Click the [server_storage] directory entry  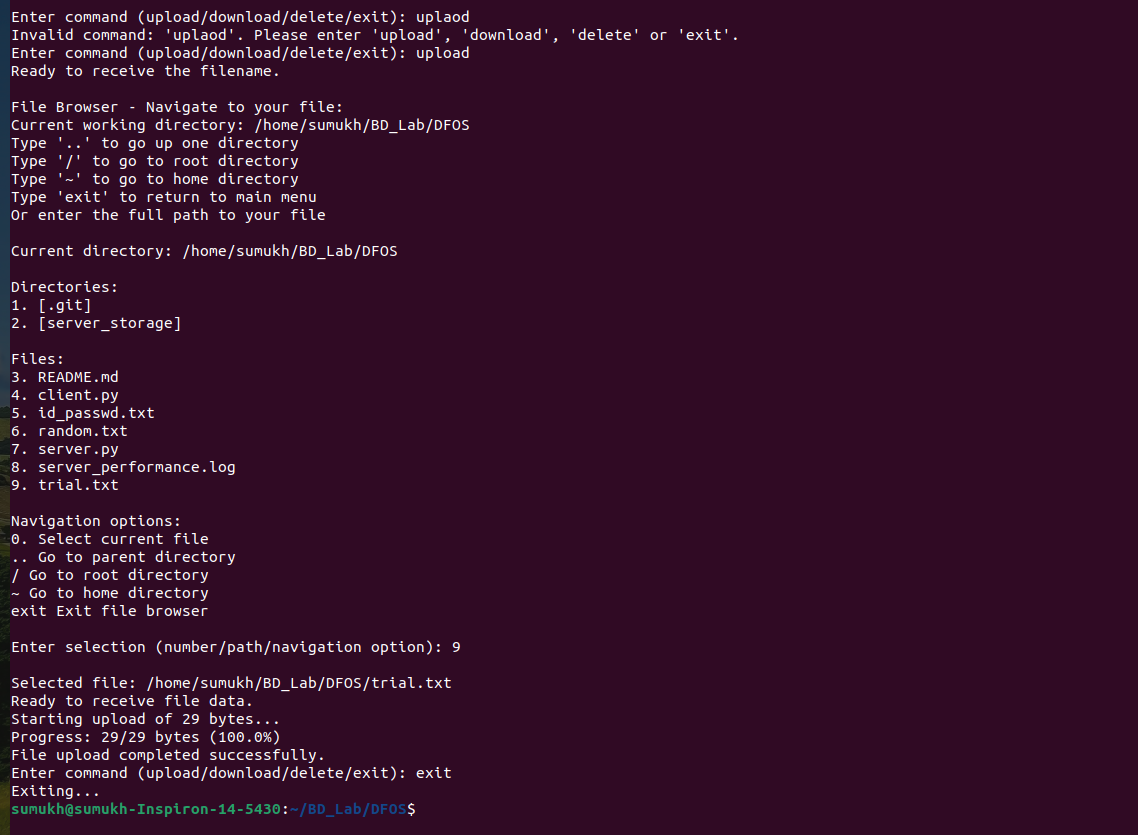pyautogui.click(x=96, y=324)
